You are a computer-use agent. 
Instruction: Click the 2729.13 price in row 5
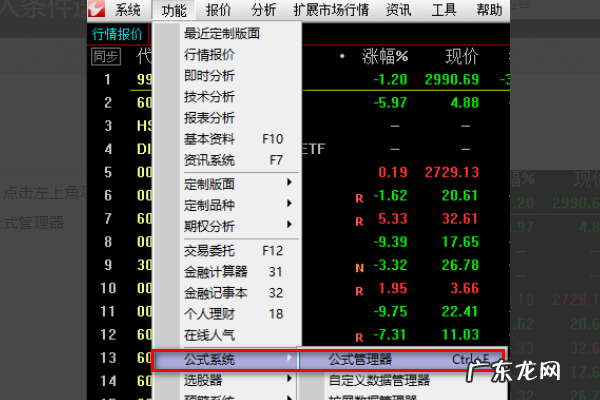click(x=452, y=172)
